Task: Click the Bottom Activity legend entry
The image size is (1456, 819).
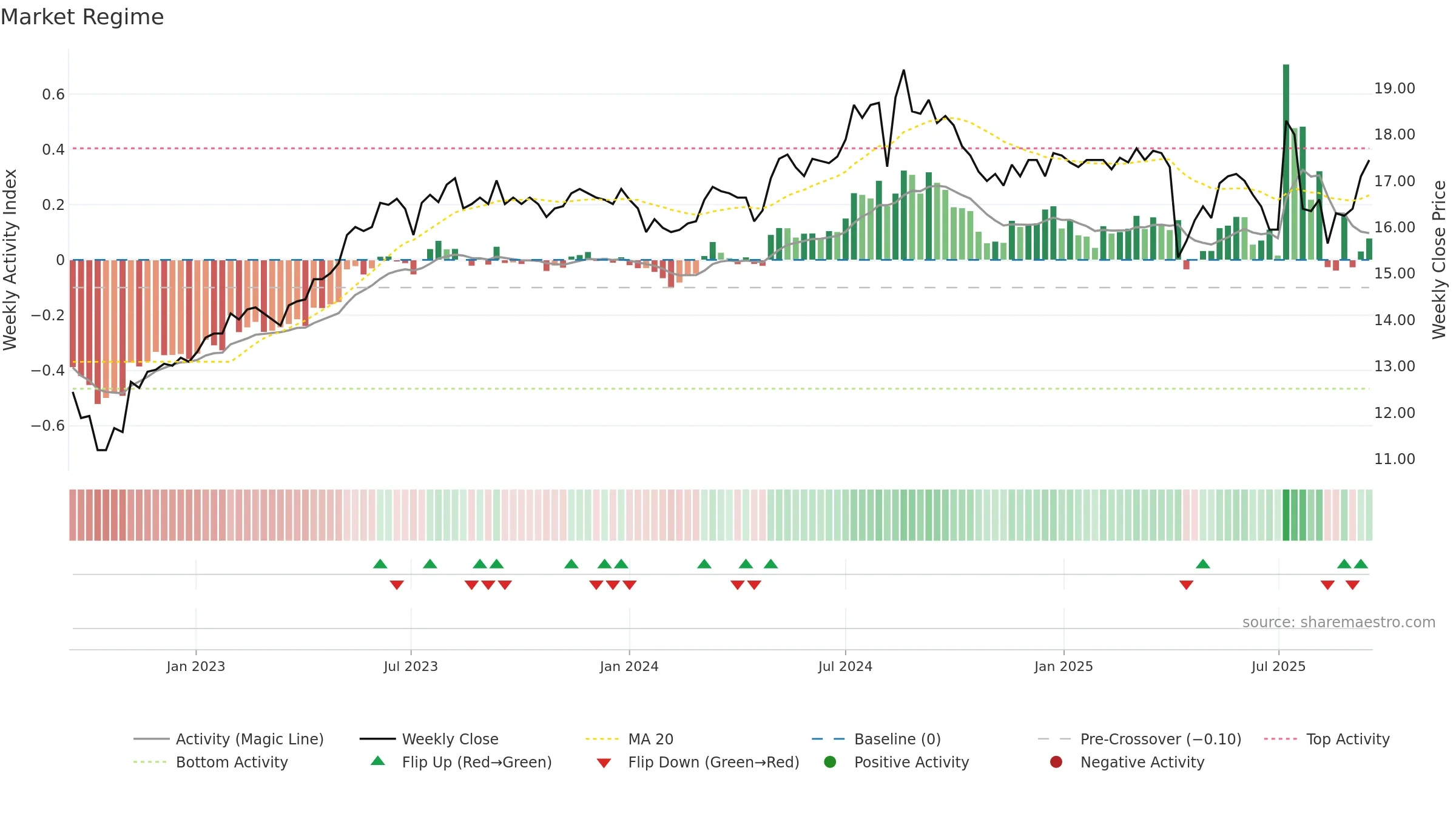Action: [x=211, y=762]
